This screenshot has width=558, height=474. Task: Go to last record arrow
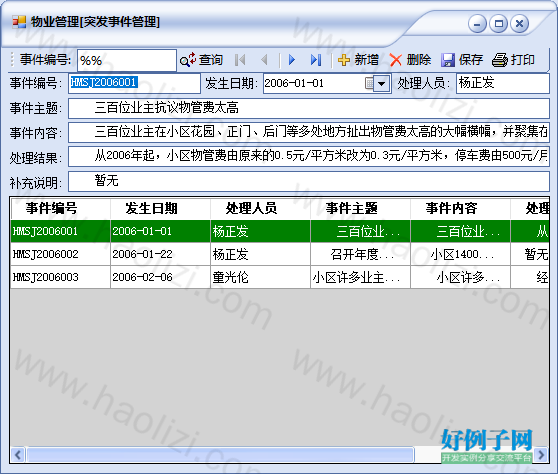click(x=316, y=60)
